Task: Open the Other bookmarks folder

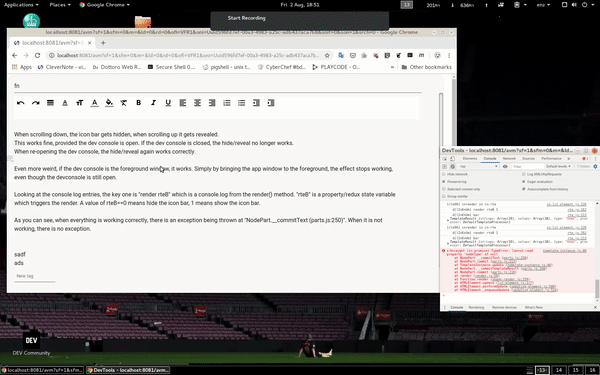Action: point(426,67)
